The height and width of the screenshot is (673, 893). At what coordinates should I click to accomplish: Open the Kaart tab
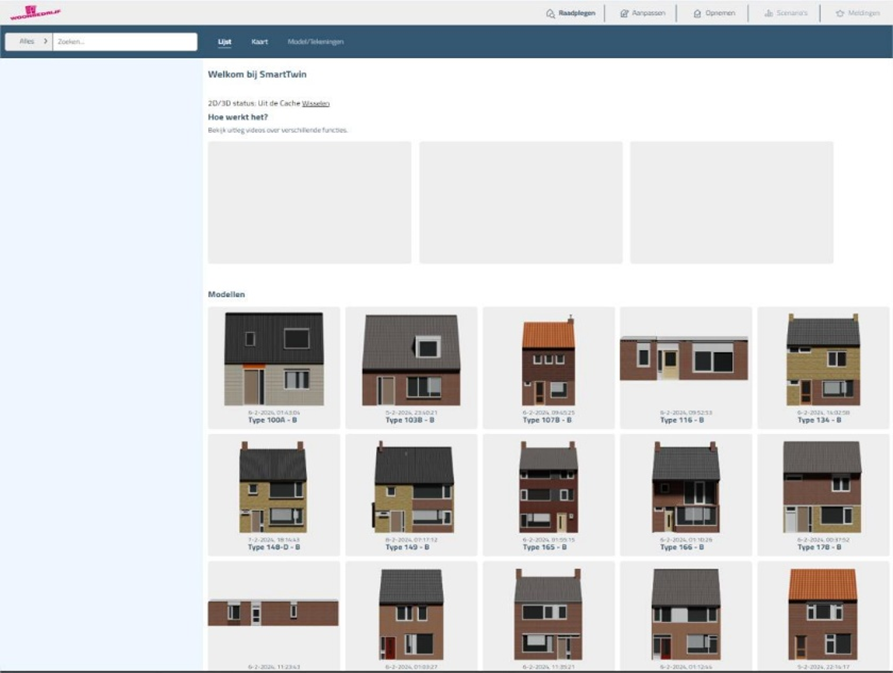[260, 42]
